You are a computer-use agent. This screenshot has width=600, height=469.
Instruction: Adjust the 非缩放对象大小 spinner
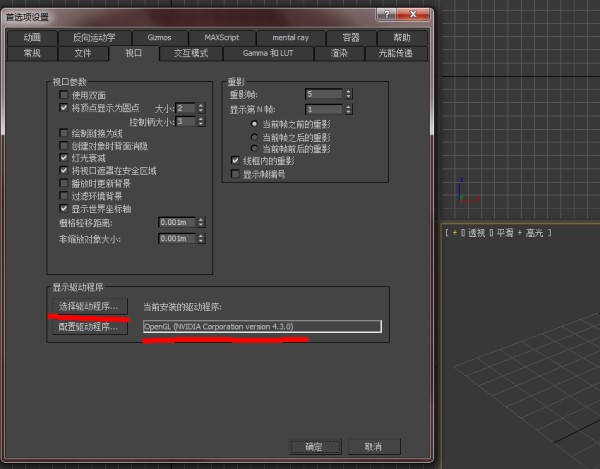click(201, 239)
